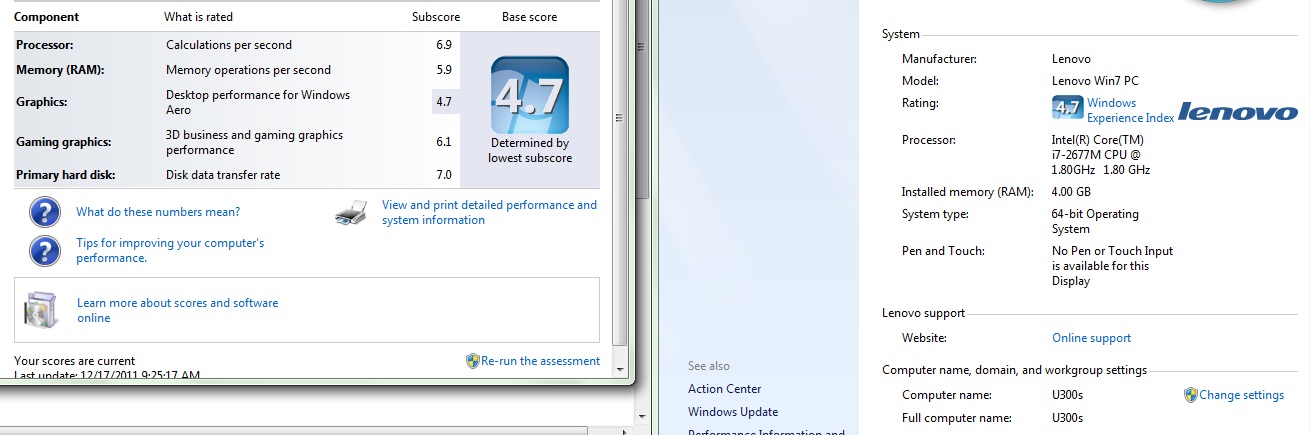Image resolution: width=1310 pixels, height=435 pixels.
Task: Click 'Change settings' for computer name
Action: click(x=1241, y=395)
